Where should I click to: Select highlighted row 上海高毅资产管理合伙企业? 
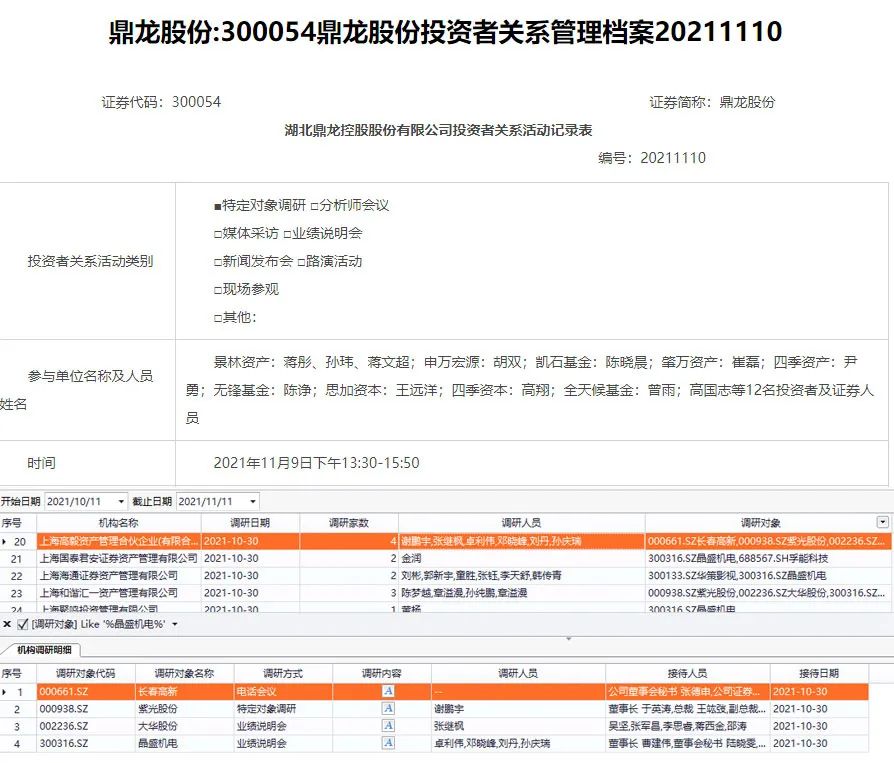[446, 541]
